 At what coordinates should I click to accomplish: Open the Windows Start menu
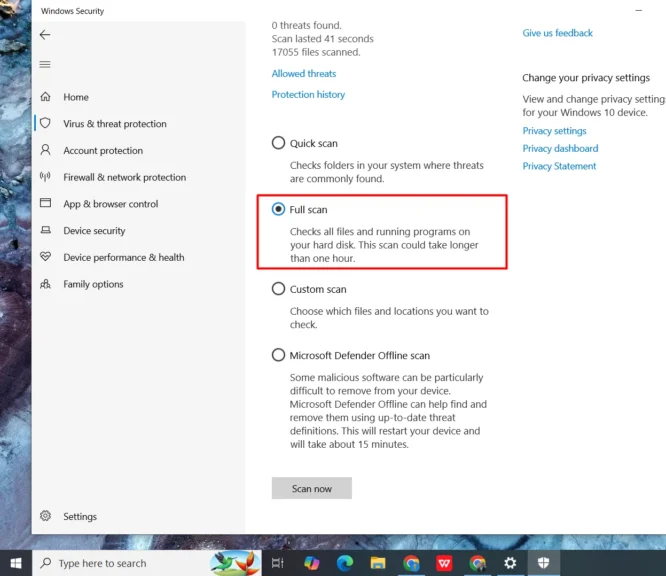16,563
